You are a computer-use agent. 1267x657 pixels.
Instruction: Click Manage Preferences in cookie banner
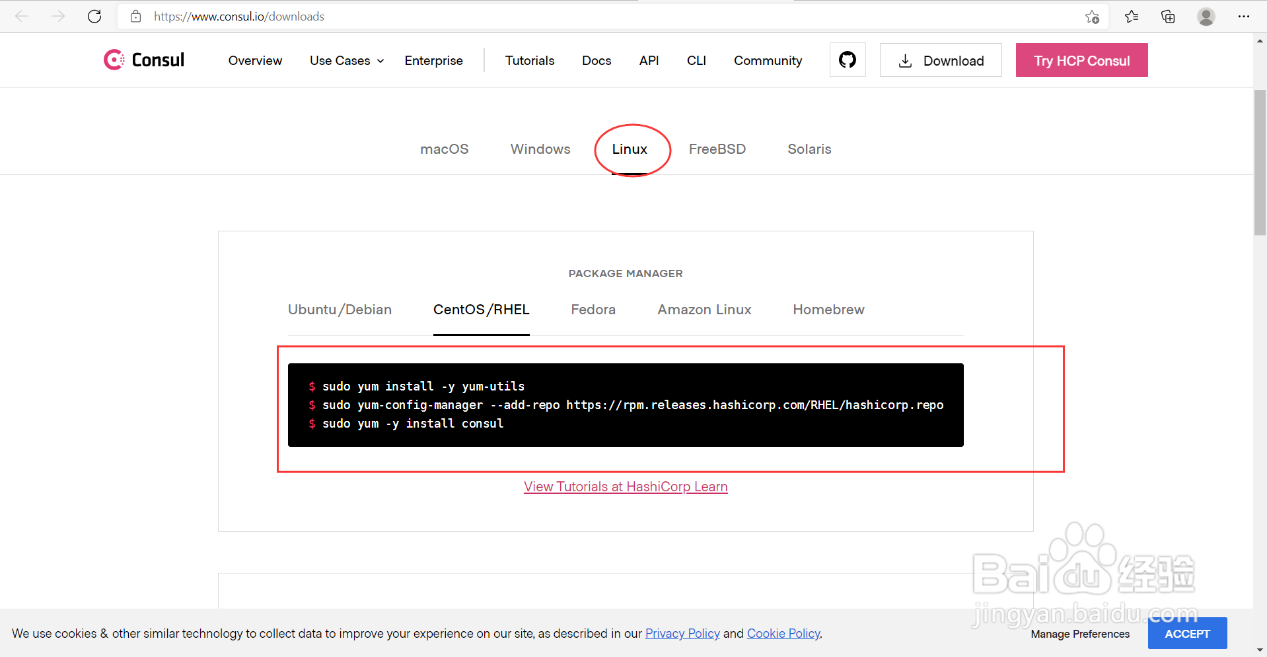(1080, 634)
